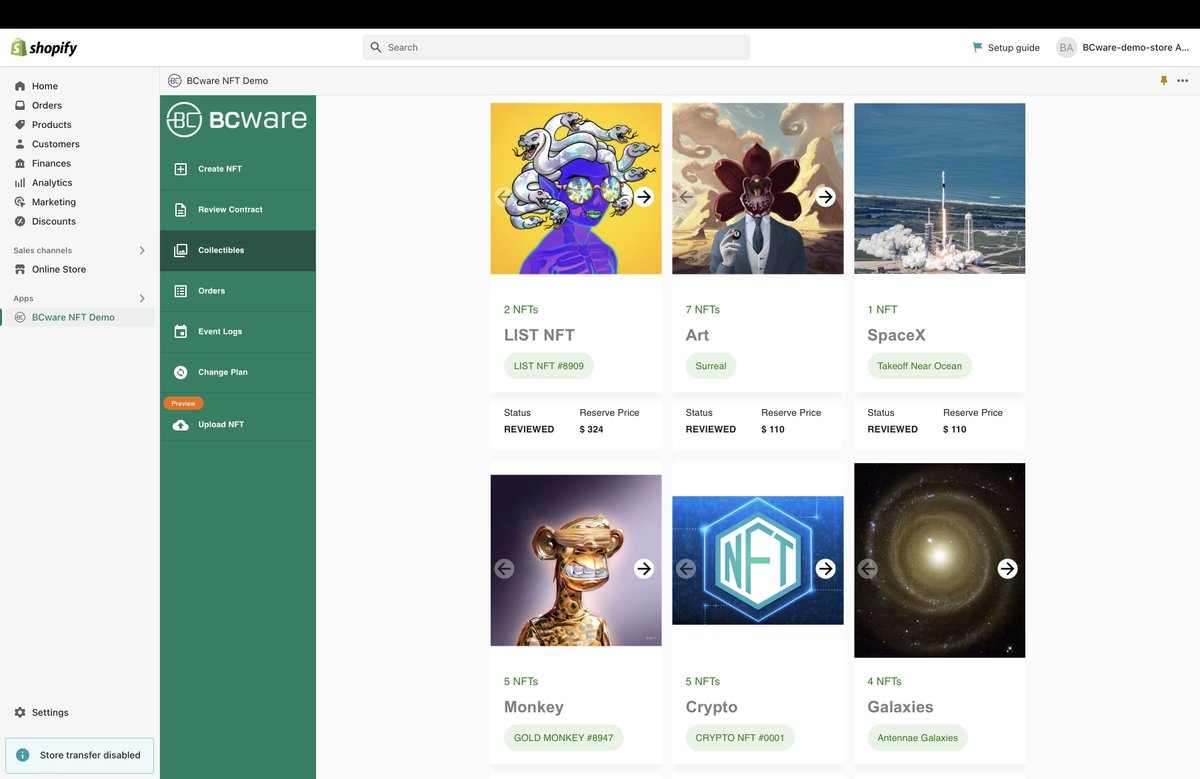Open Event Logs in BCware menu
The image size is (1200, 779).
pyautogui.click(x=238, y=331)
